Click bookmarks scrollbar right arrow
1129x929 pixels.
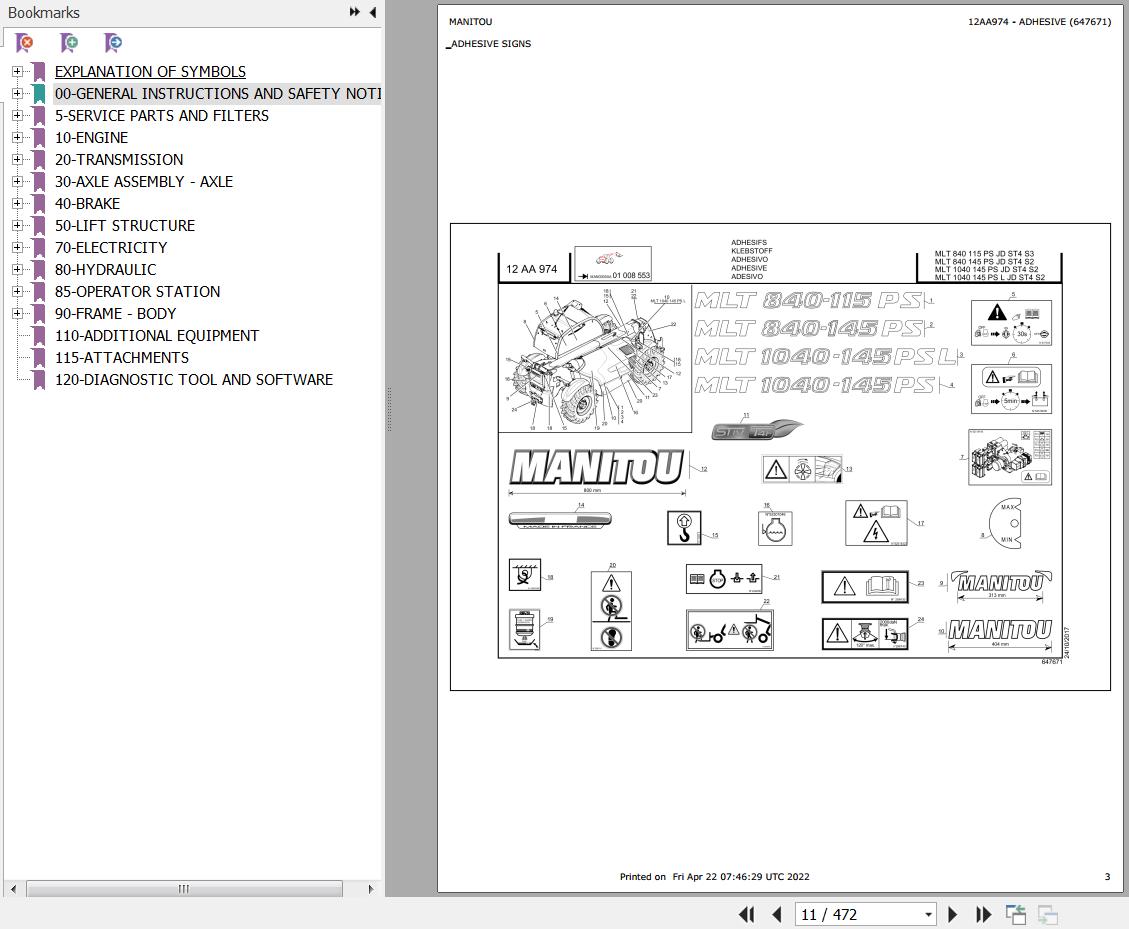click(x=371, y=889)
